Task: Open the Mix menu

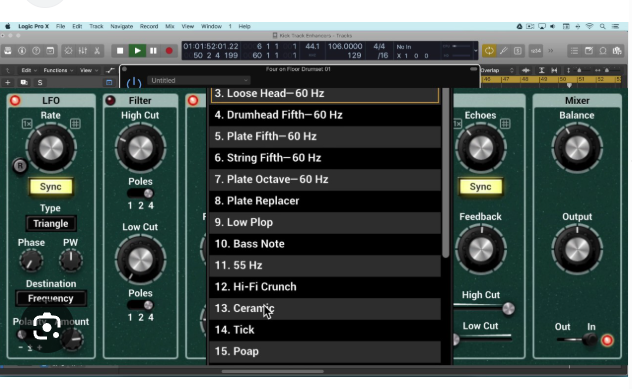Action: [x=170, y=26]
